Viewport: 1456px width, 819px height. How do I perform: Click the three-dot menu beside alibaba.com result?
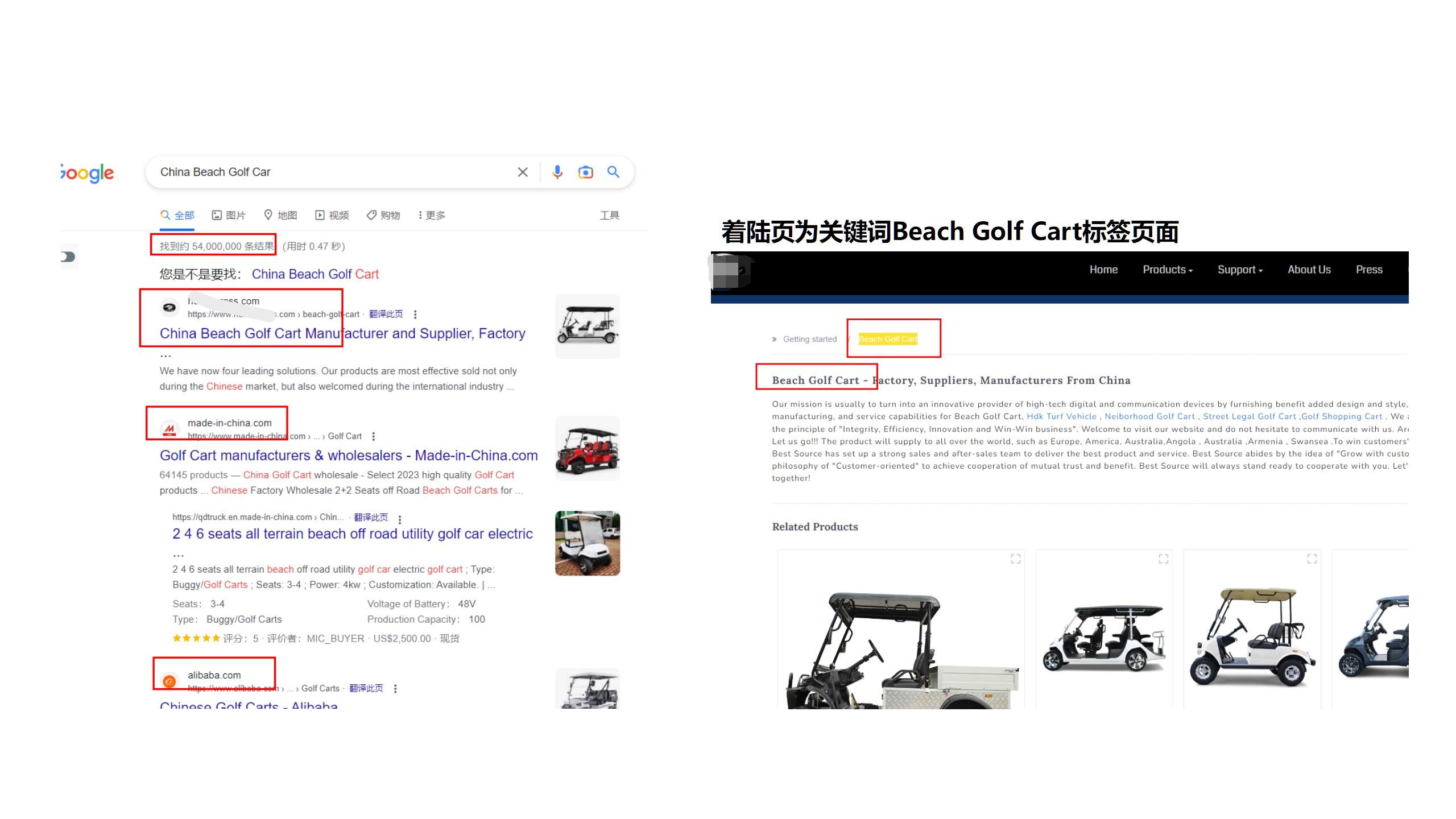(x=395, y=688)
